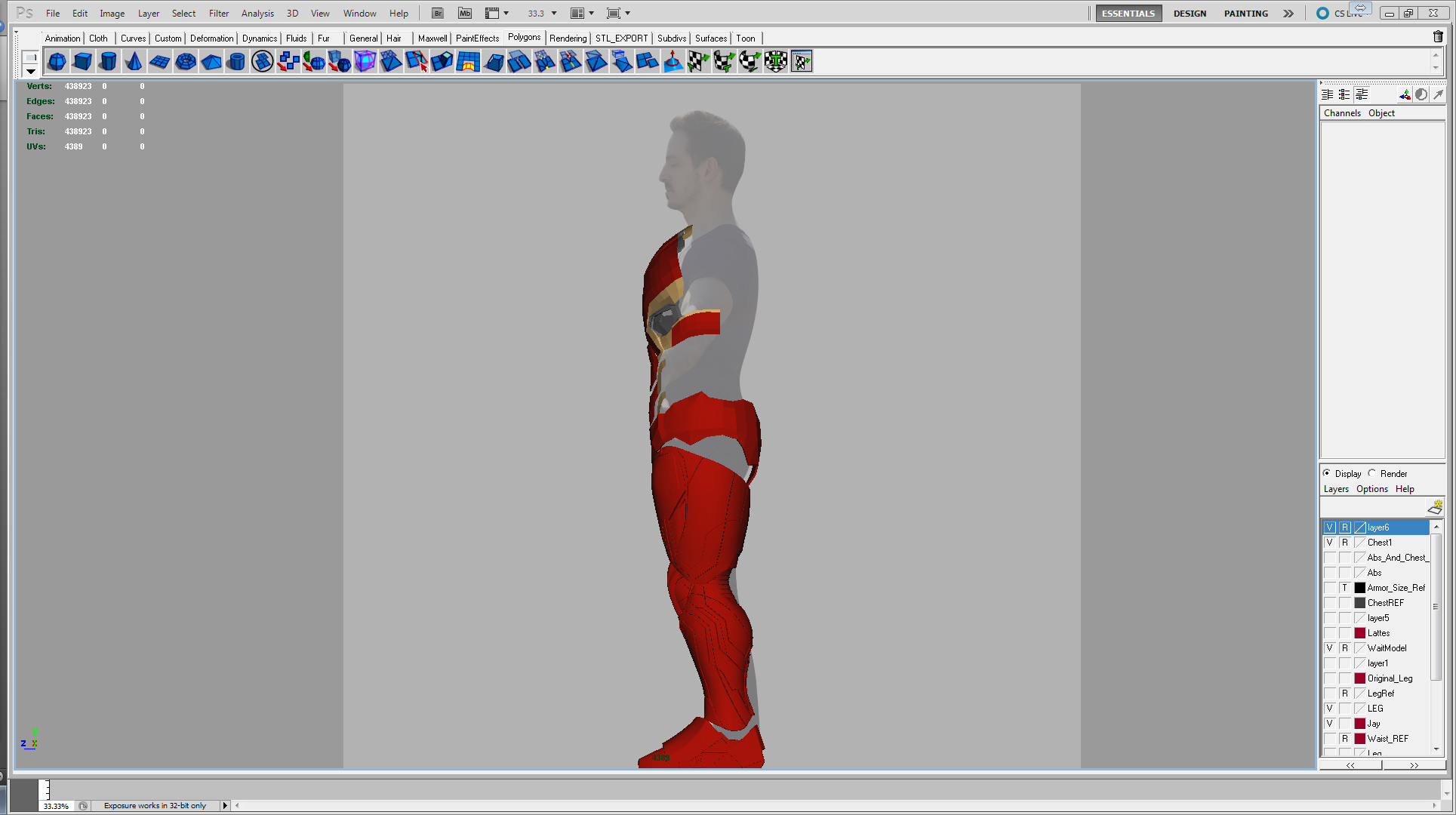Click the checkered UV icon with T
Viewport: 1456px width, 815px height.
pos(775,62)
